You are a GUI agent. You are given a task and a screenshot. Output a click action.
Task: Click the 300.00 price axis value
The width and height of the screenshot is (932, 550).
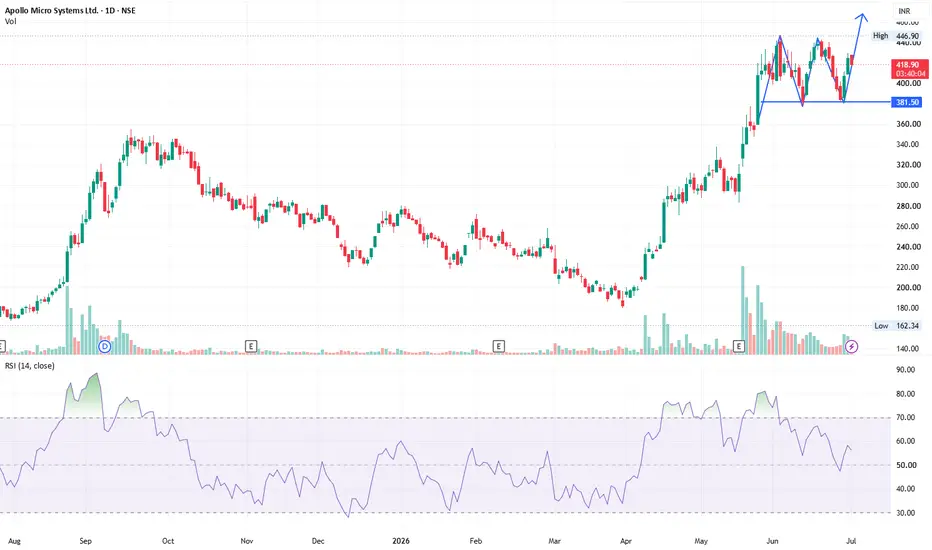(908, 185)
